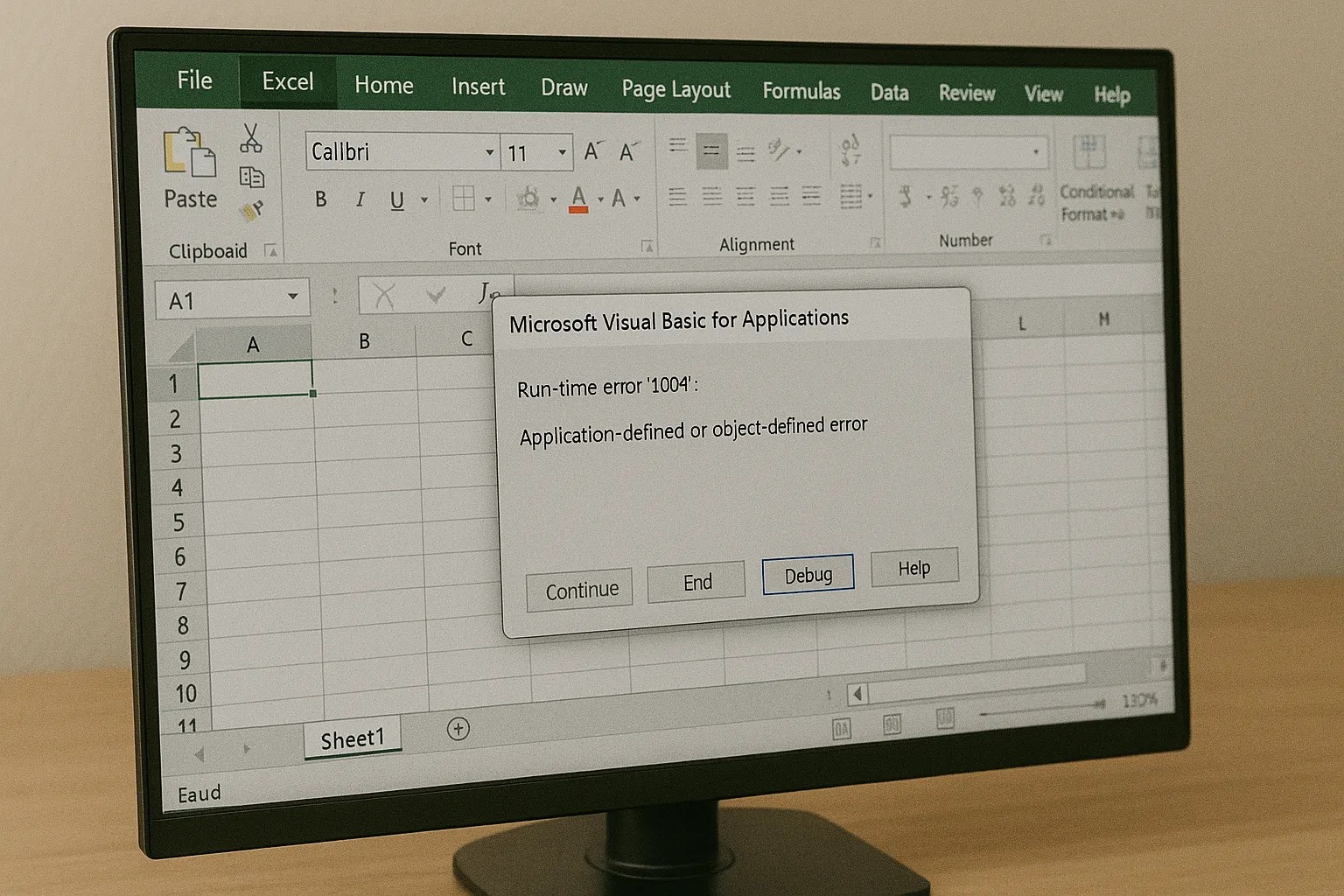Click the Debug button in the error dialog
The image size is (1344, 896).
(807, 574)
